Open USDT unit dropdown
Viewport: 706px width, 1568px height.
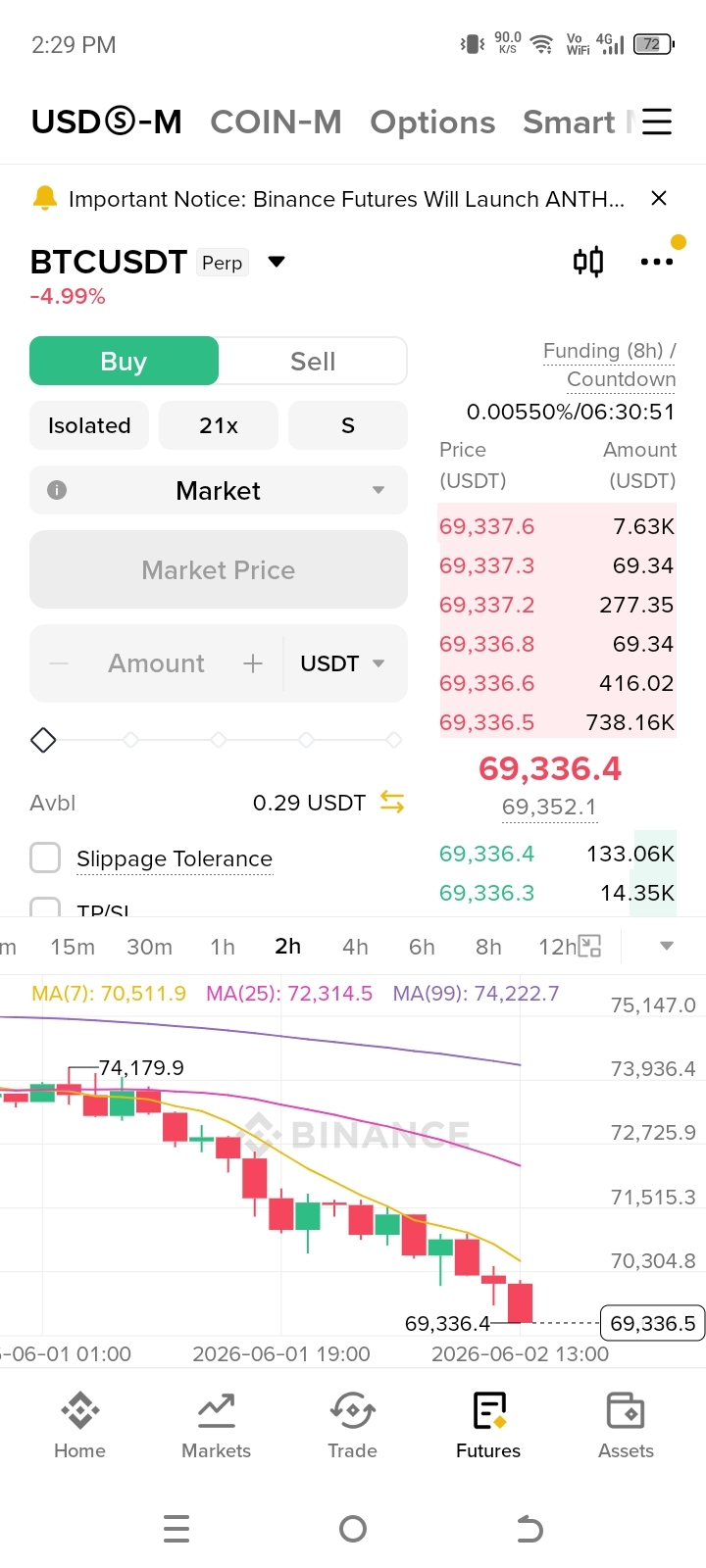coord(342,663)
